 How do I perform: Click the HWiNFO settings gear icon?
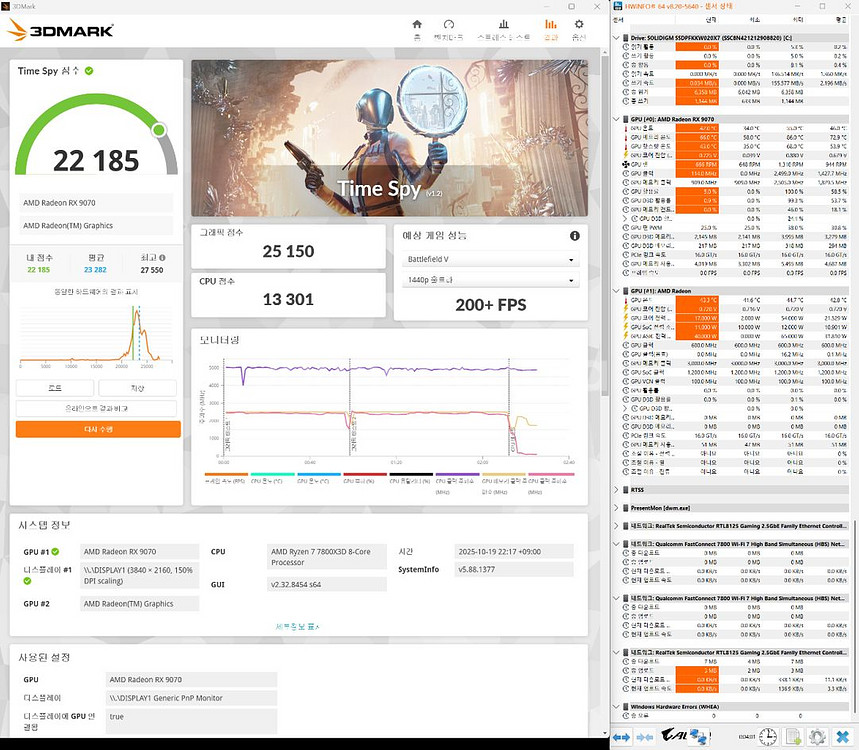[817, 737]
